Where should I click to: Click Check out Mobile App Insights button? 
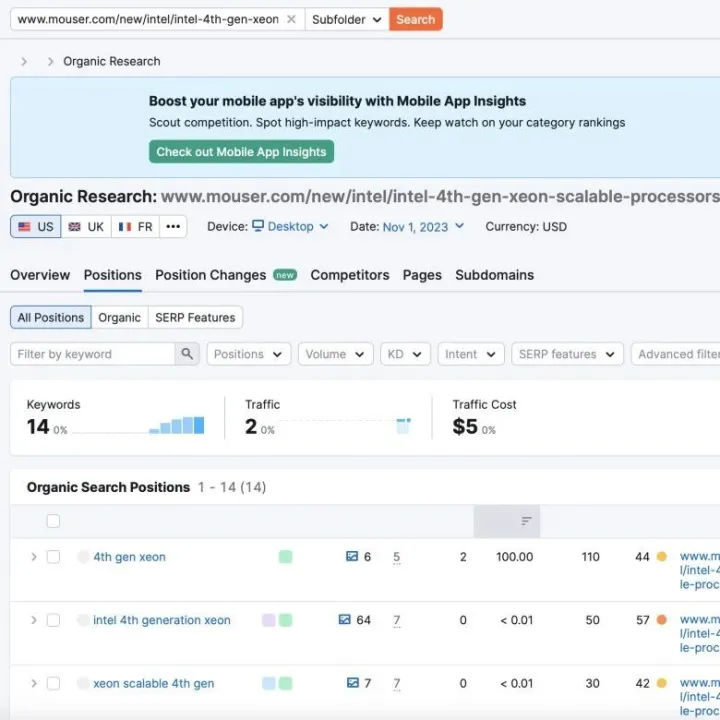241,152
